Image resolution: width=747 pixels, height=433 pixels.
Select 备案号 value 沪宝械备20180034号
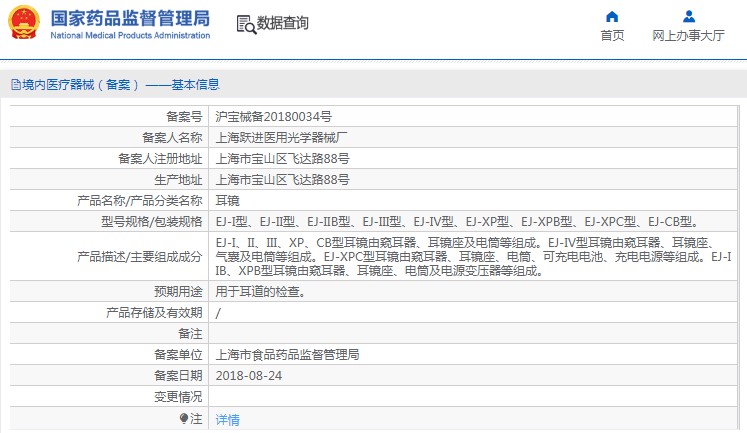pyautogui.click(x=273, y=117)
